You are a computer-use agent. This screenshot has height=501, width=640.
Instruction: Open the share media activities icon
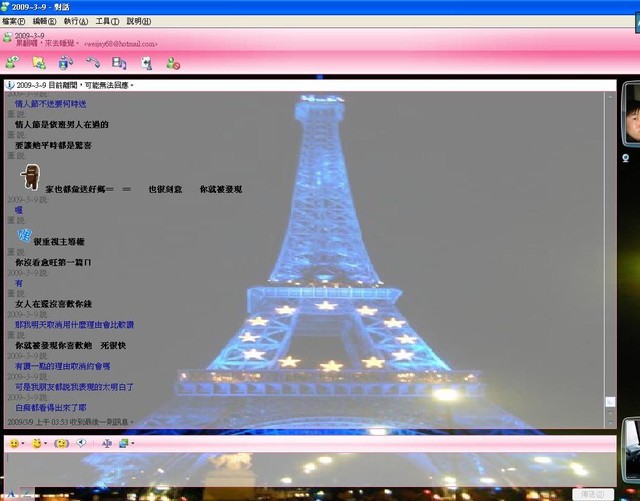(119, 63)
